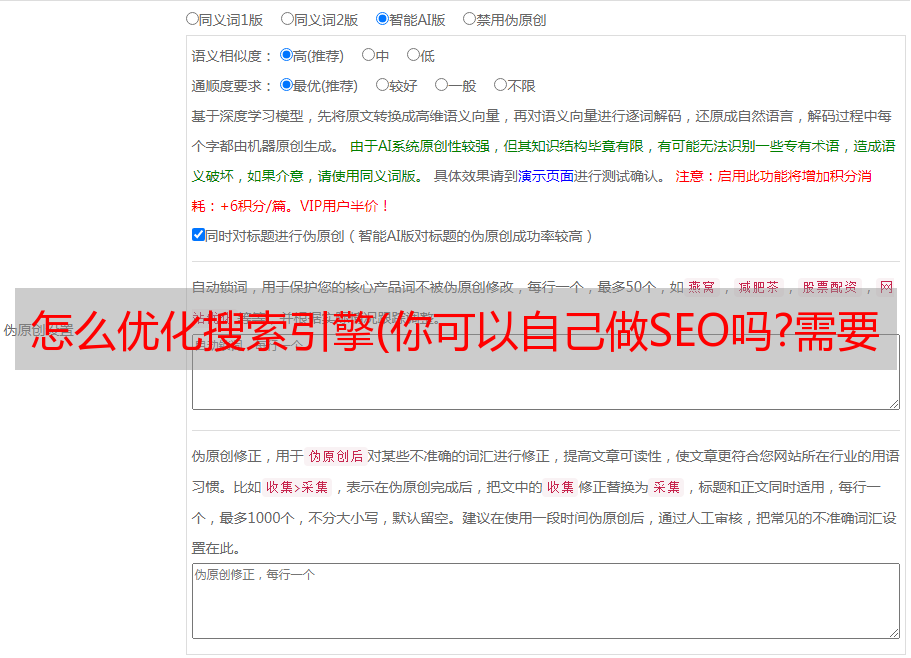The height and width of the screenshot is (658, 911).
Task: Choose the 智能AI版 radio option
Action: point(382,19)
